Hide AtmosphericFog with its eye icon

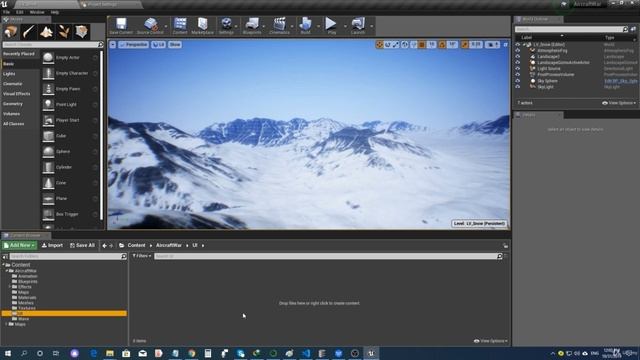click(x=518, y=50)
